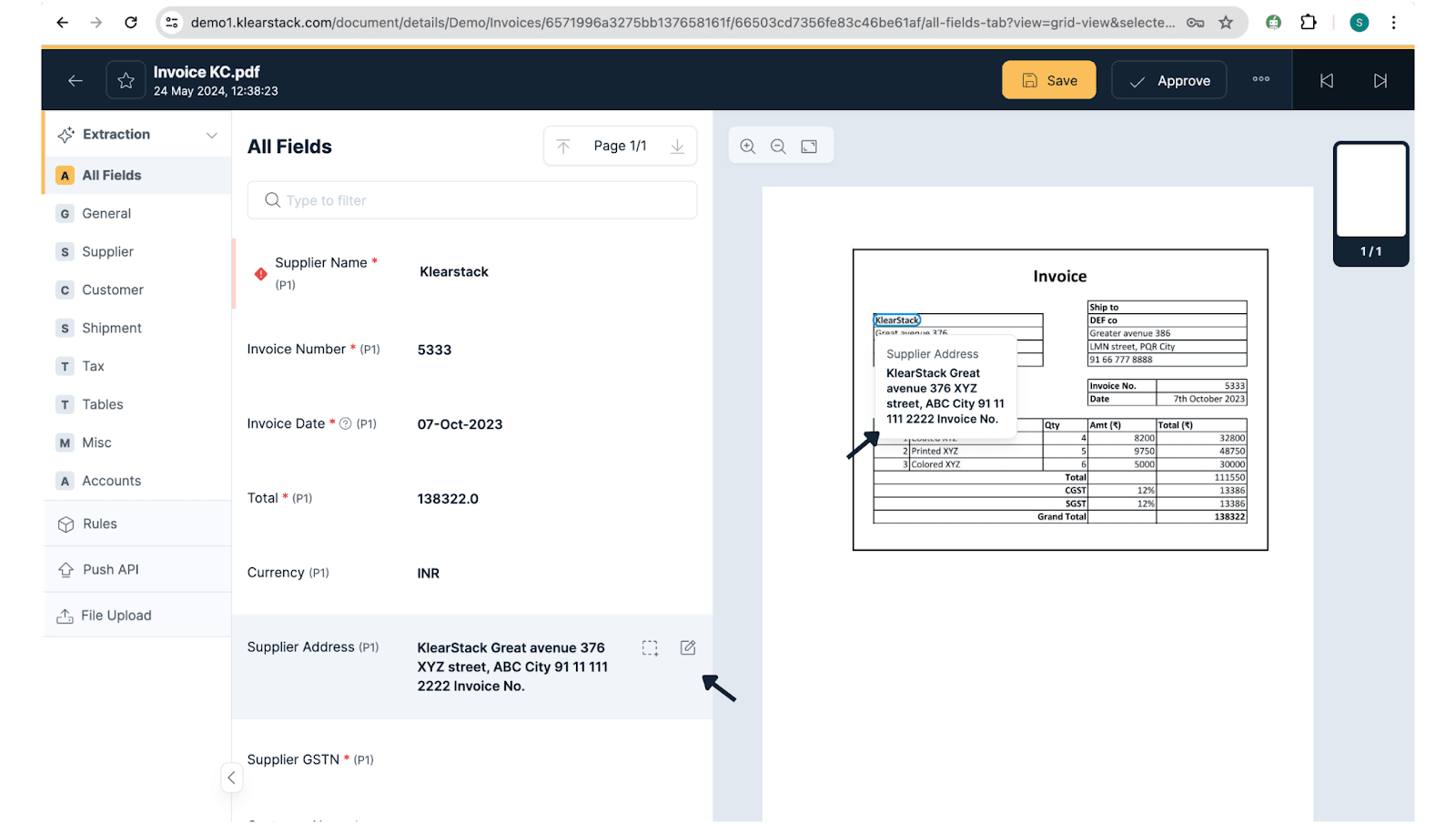Reload the page in browser
The height and width of the screenshot is (824, 1456).
click(x=131, y=23)
